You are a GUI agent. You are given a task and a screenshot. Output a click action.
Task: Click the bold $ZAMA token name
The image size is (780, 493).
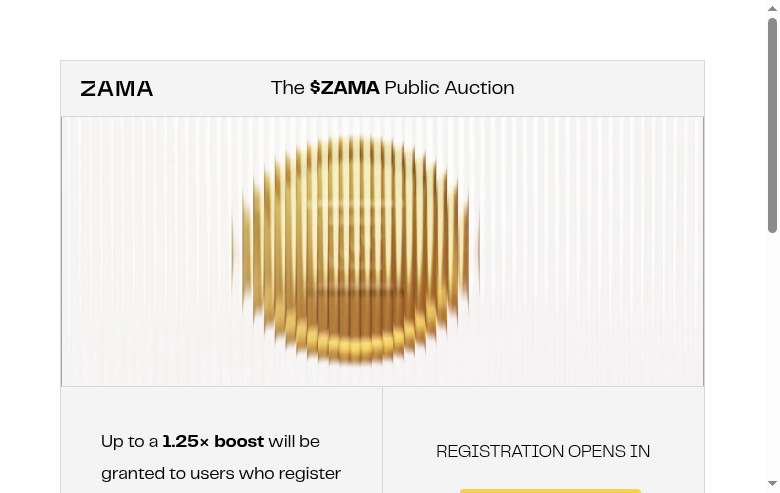345,88
